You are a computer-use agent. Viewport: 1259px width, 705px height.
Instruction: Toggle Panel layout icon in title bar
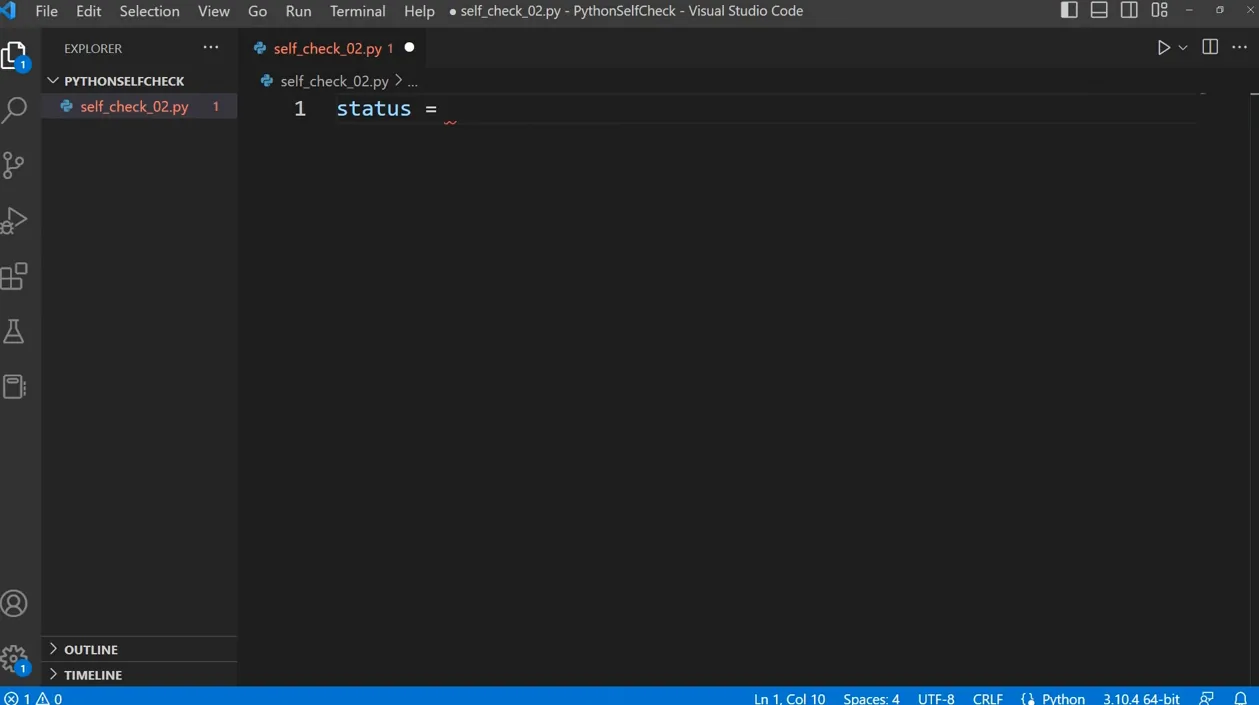coord(1099,10)
